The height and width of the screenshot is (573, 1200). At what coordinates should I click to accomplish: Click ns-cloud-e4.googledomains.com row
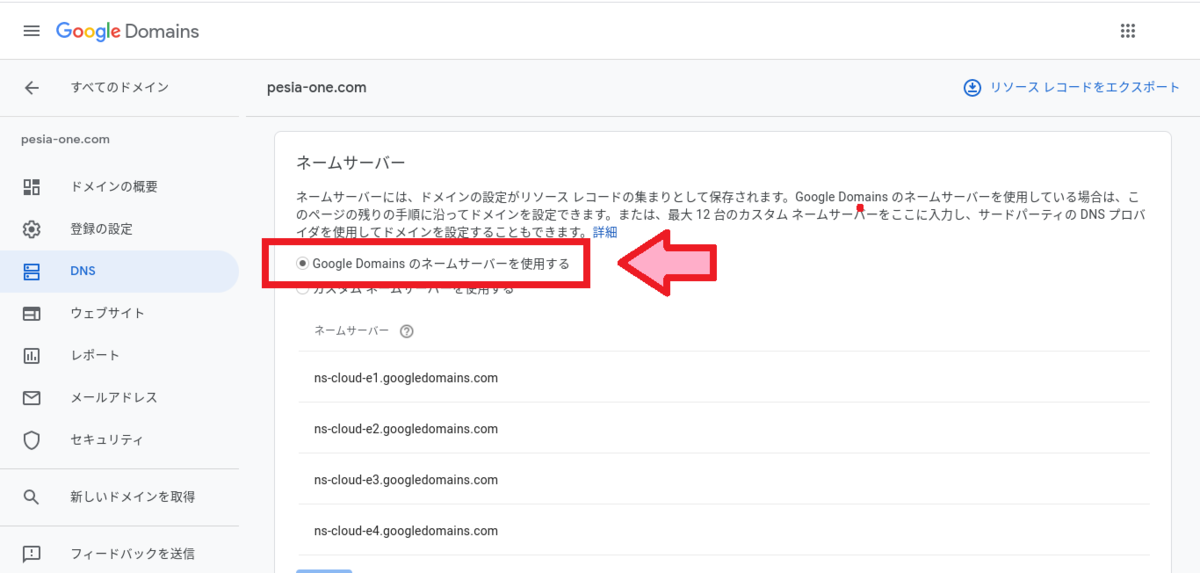click(x=724, y=531)
